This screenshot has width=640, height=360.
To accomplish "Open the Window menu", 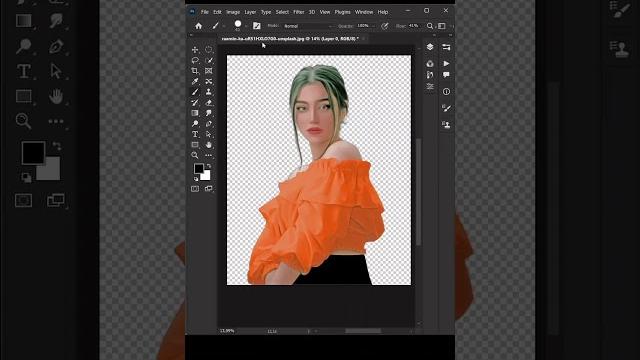I will (364, 12).
